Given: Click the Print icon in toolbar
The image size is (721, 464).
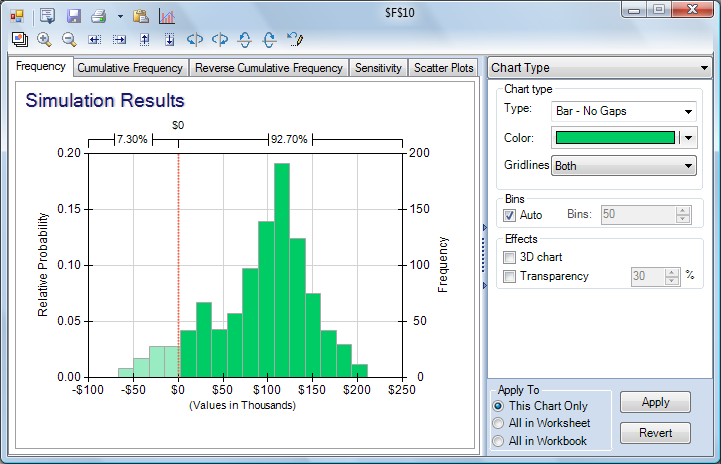Looking at the screenshot, I should (99, 16).
